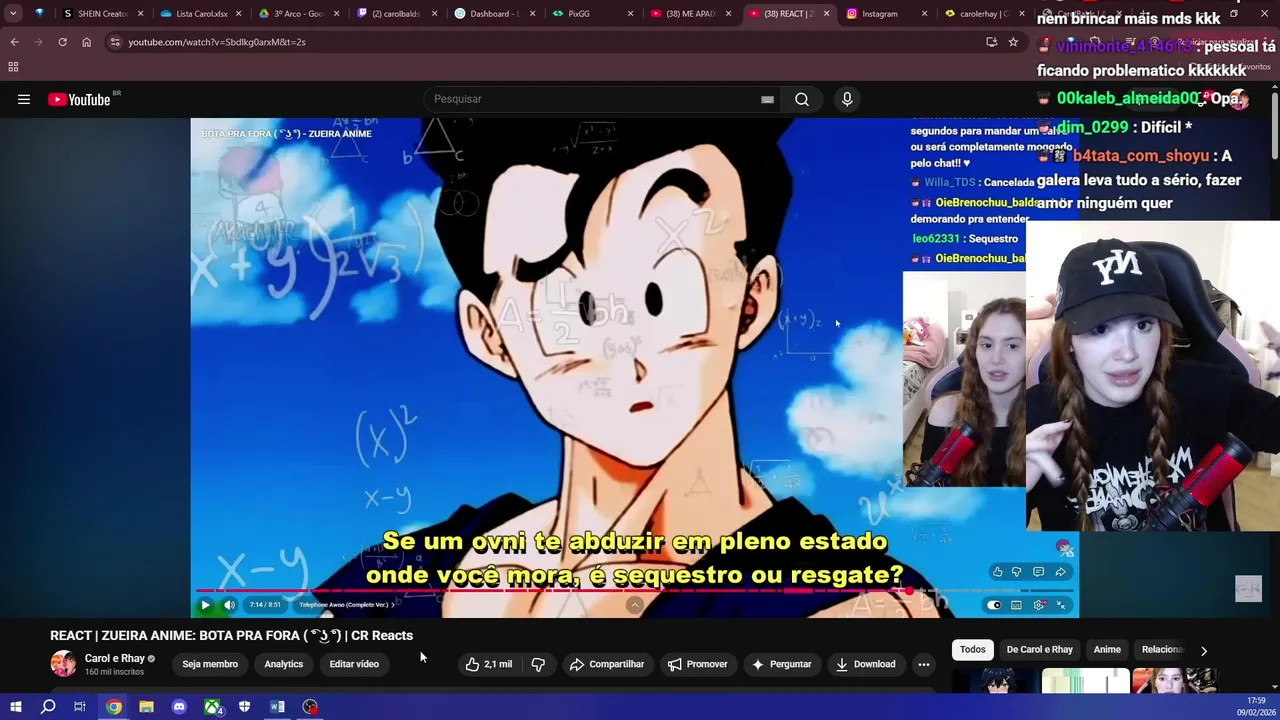Open comments via the overlay icon

click(1038, 572)
